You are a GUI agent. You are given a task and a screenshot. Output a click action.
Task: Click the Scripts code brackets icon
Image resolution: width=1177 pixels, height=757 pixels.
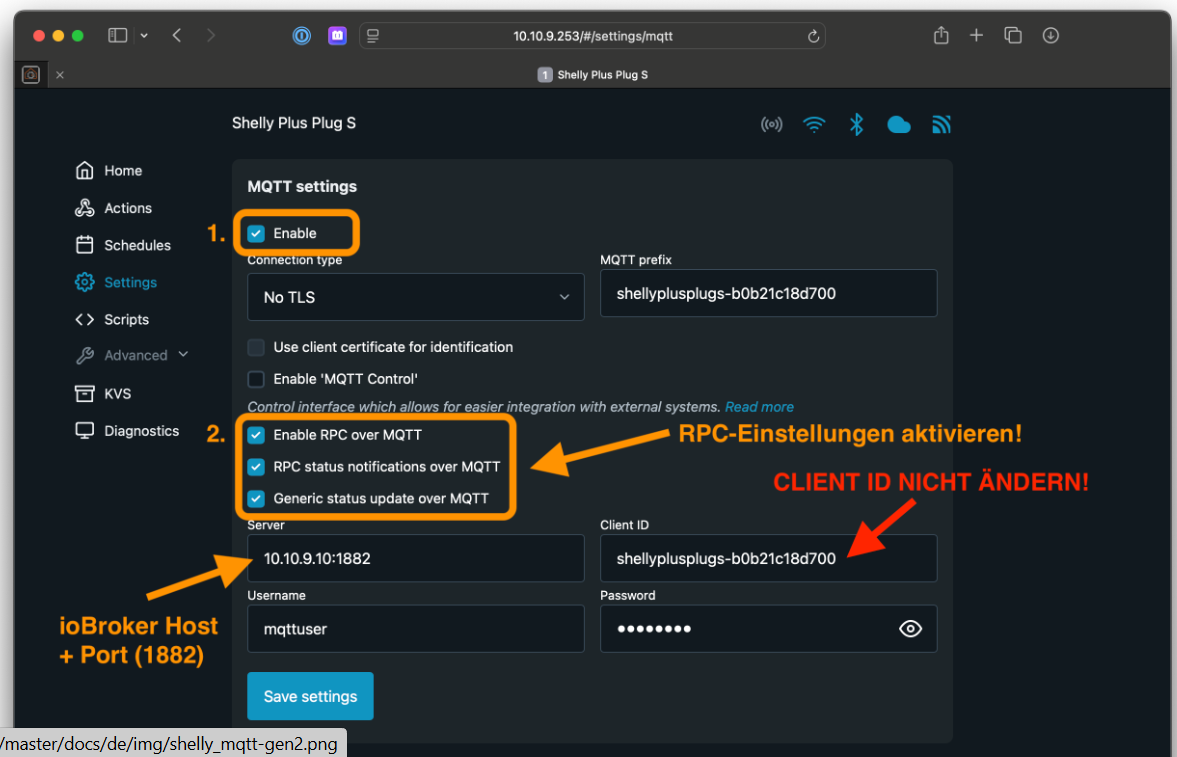click(x=85, y=319)
